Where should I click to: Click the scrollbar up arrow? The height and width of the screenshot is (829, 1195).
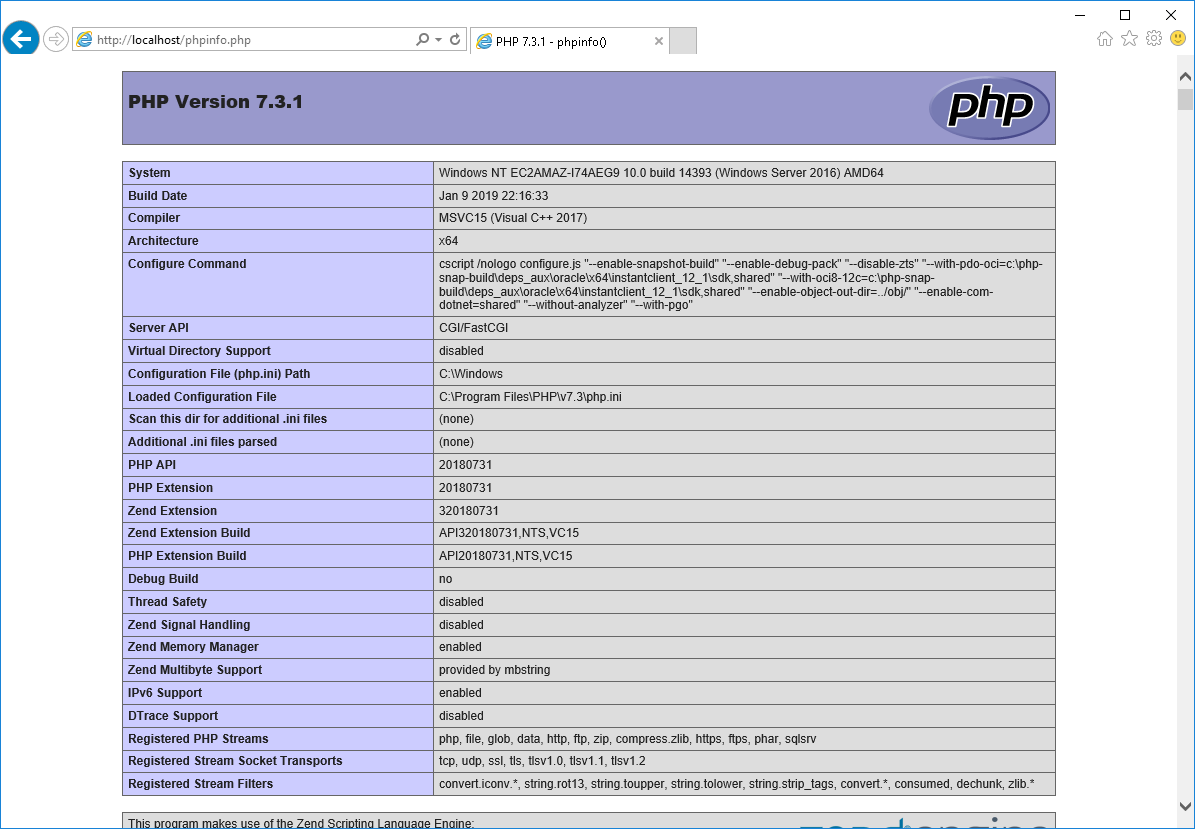(x=1185, y=76)
